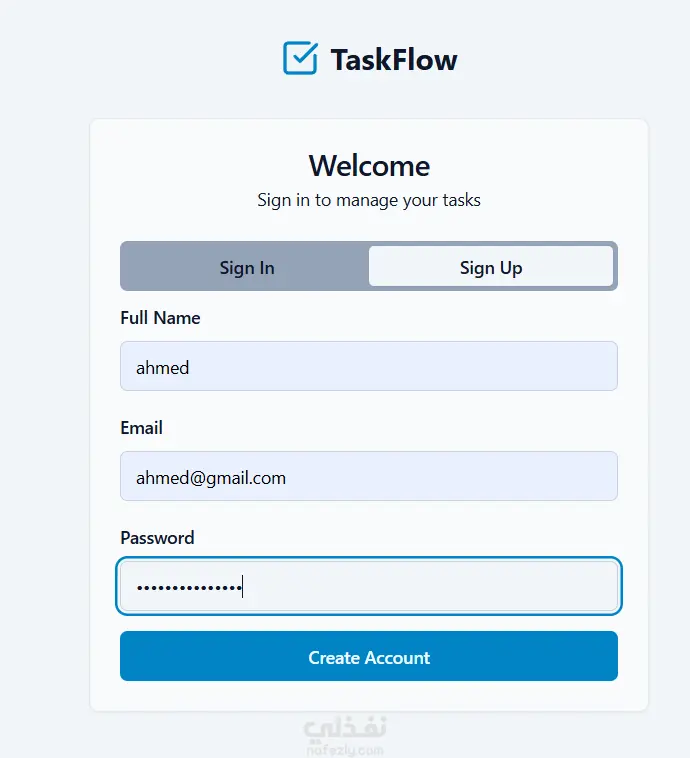Image resolution: width=690 pixels, height=758 pixels.
Task: Click the typed name "ahmed"
Action: tap(162, 368)
